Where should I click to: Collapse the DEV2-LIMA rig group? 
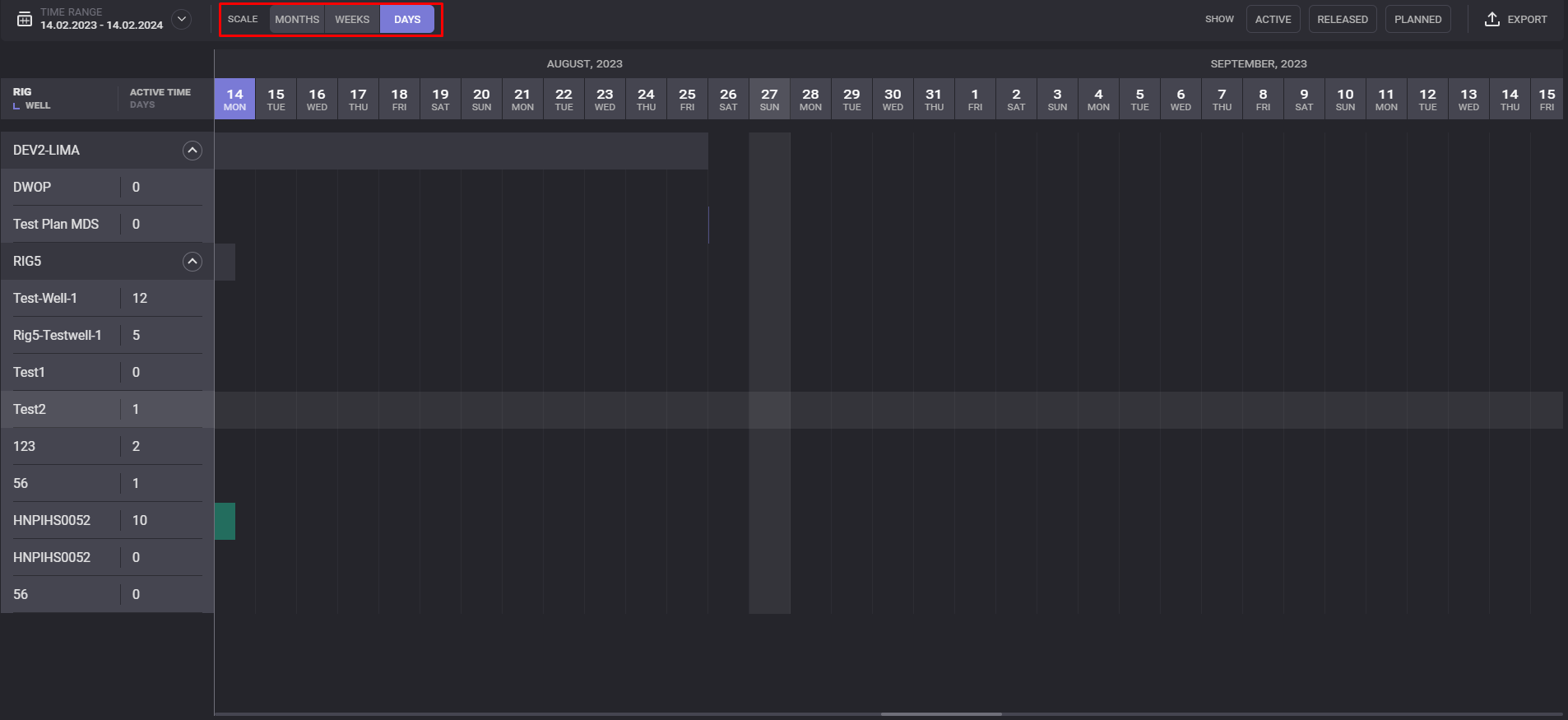click(192, 151)
